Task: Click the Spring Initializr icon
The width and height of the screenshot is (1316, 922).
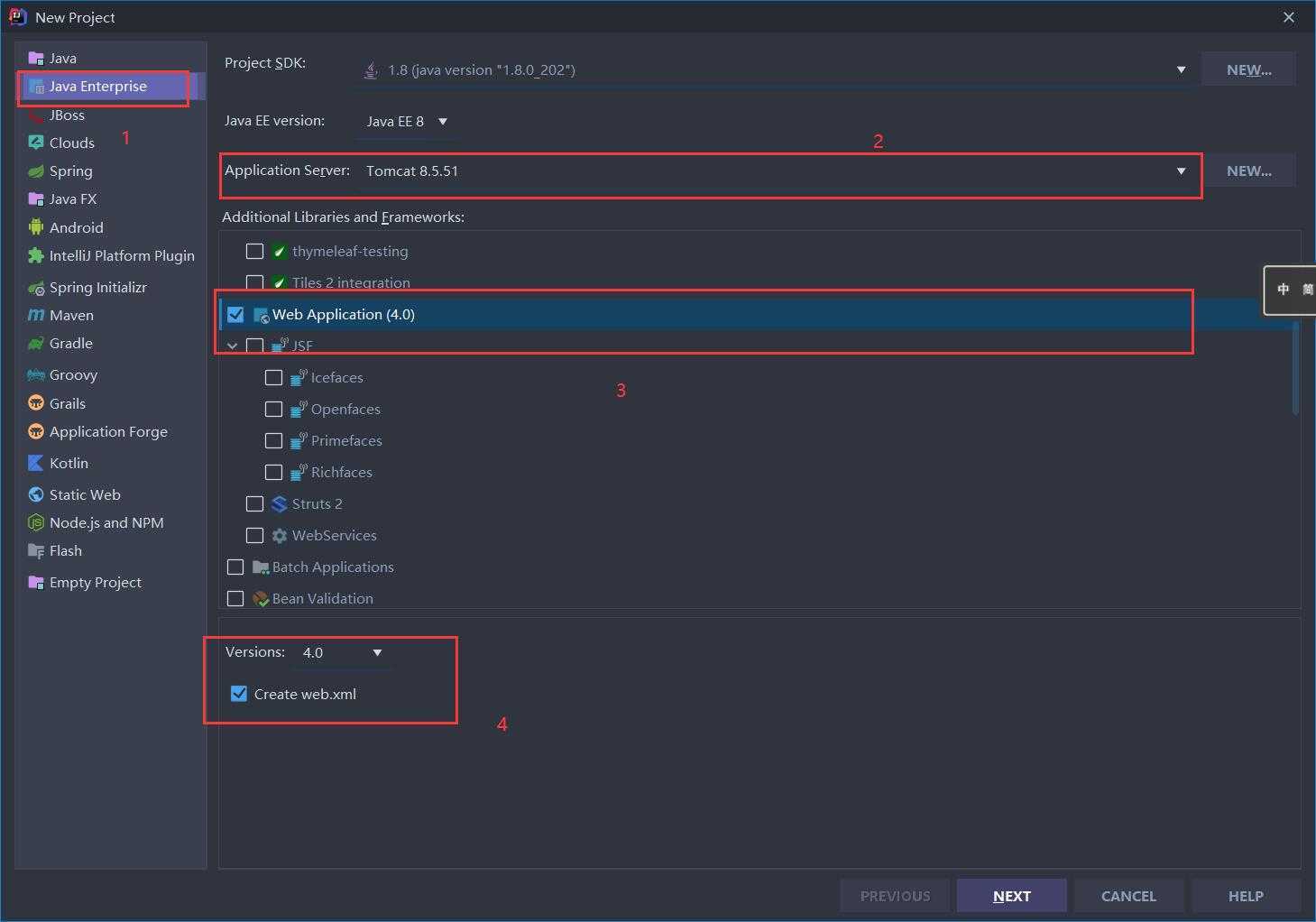Action: click(36, 288)
